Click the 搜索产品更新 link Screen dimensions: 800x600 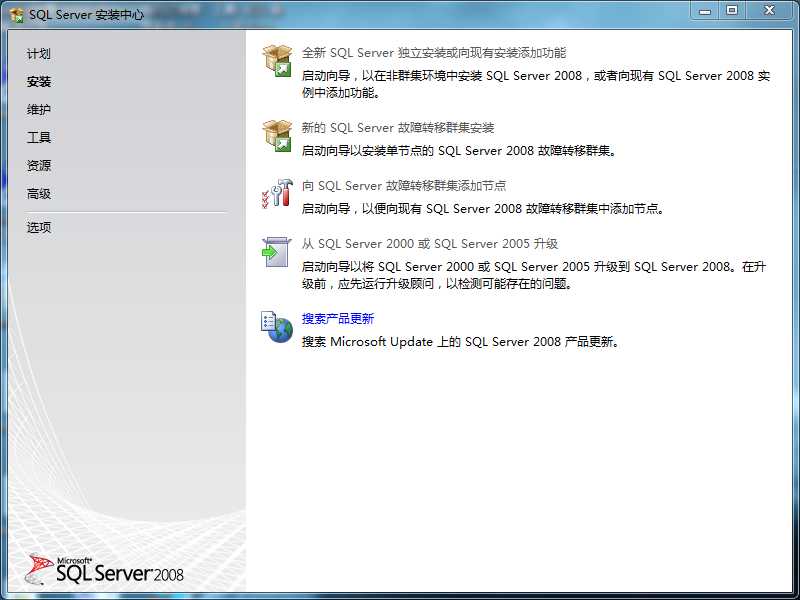[338, 319]
